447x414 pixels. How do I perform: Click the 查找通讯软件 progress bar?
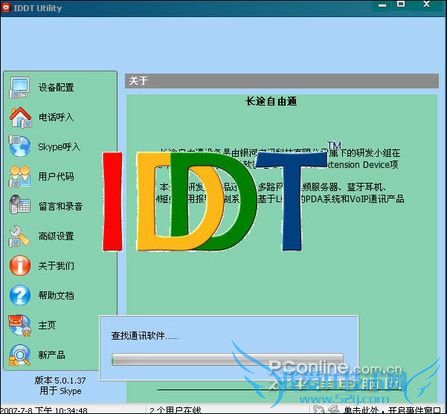coord(227,360)
